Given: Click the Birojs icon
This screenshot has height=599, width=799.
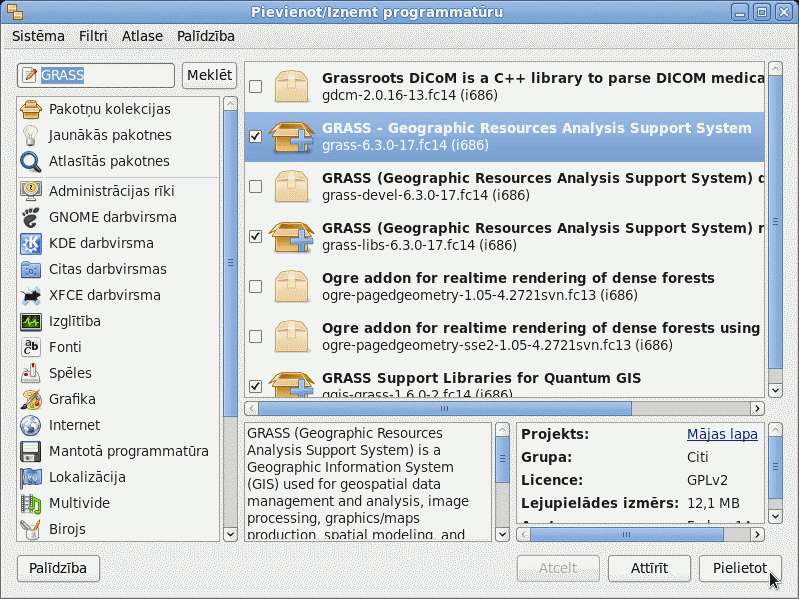Looking at the screenshot, I should [31, 529].
